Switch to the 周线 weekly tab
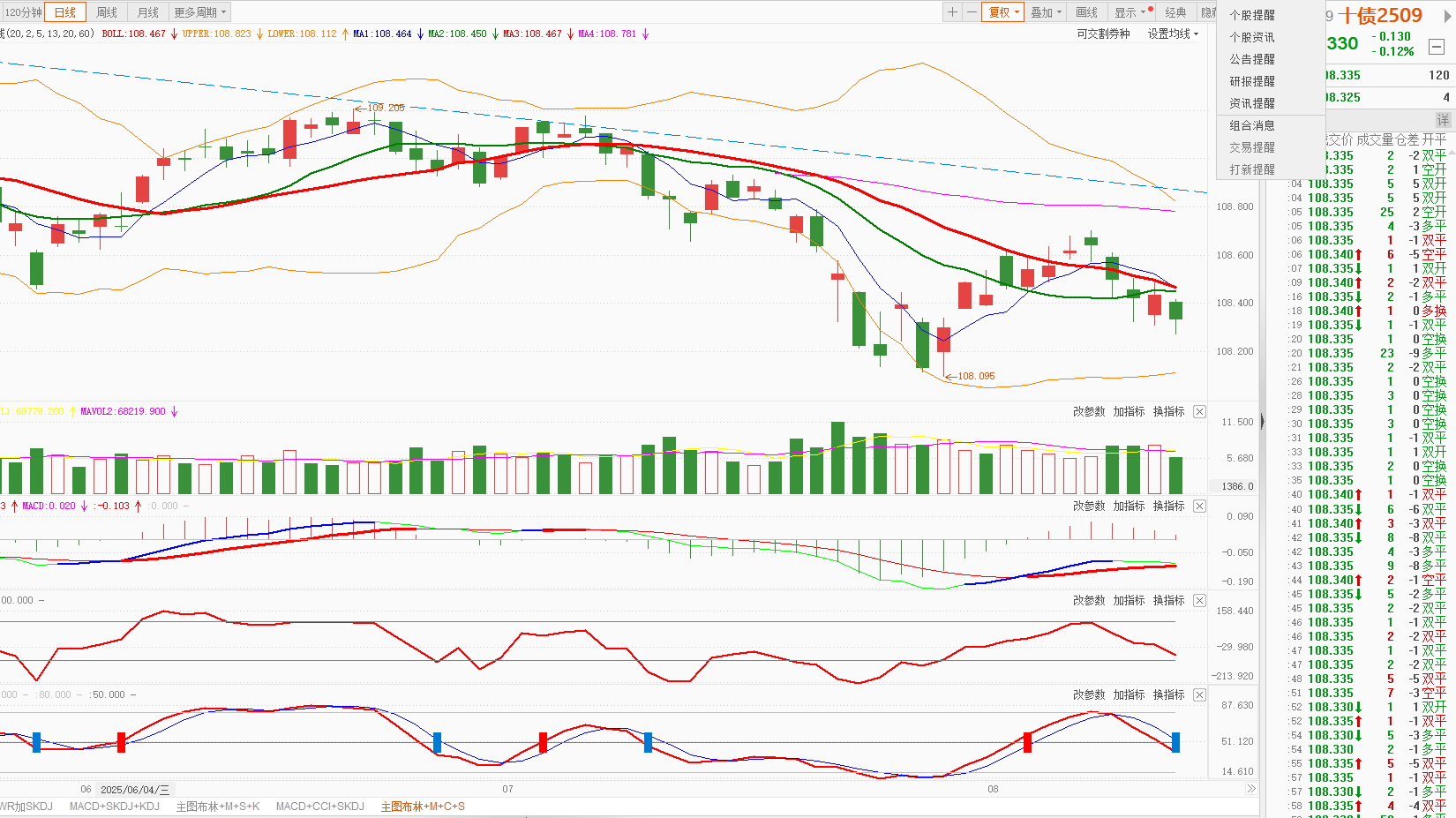This screenshot has width=1456, height=818. pos(107,12)
